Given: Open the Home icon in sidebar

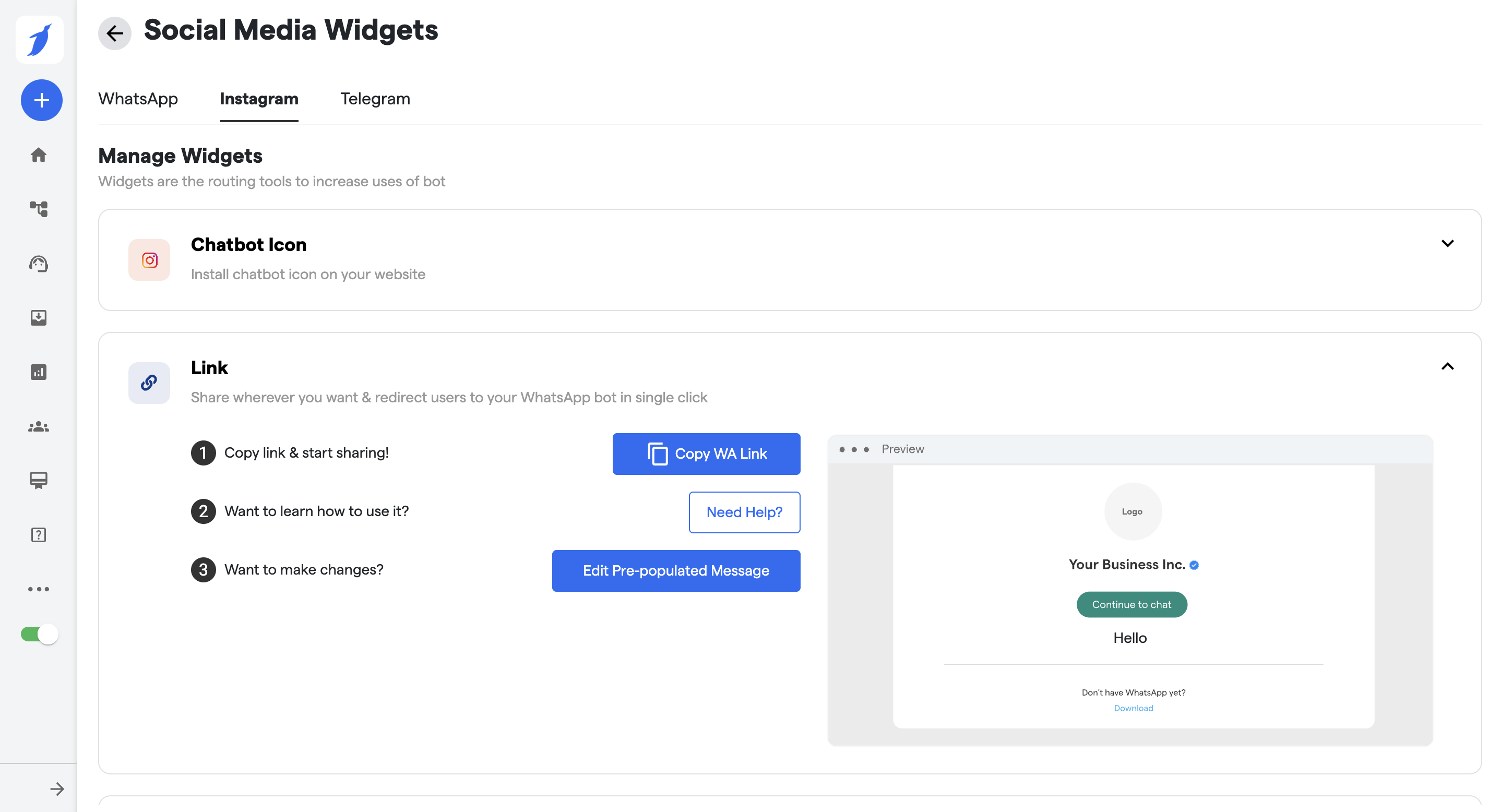Looking at the screenshot, I should [39, 155].
